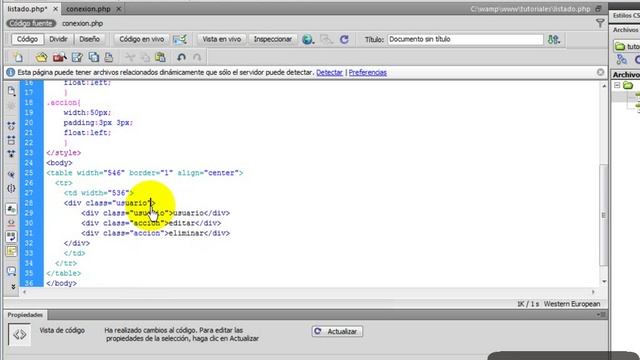Click the Undo arrow icon
Screen dimensions: 640x360
click(182, 57)
